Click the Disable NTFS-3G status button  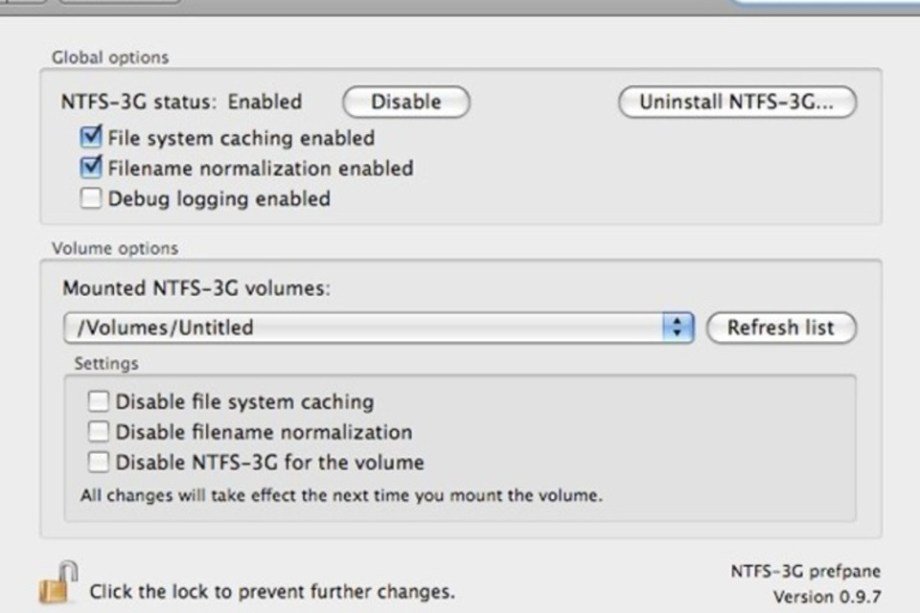click(x=406, y=102)
